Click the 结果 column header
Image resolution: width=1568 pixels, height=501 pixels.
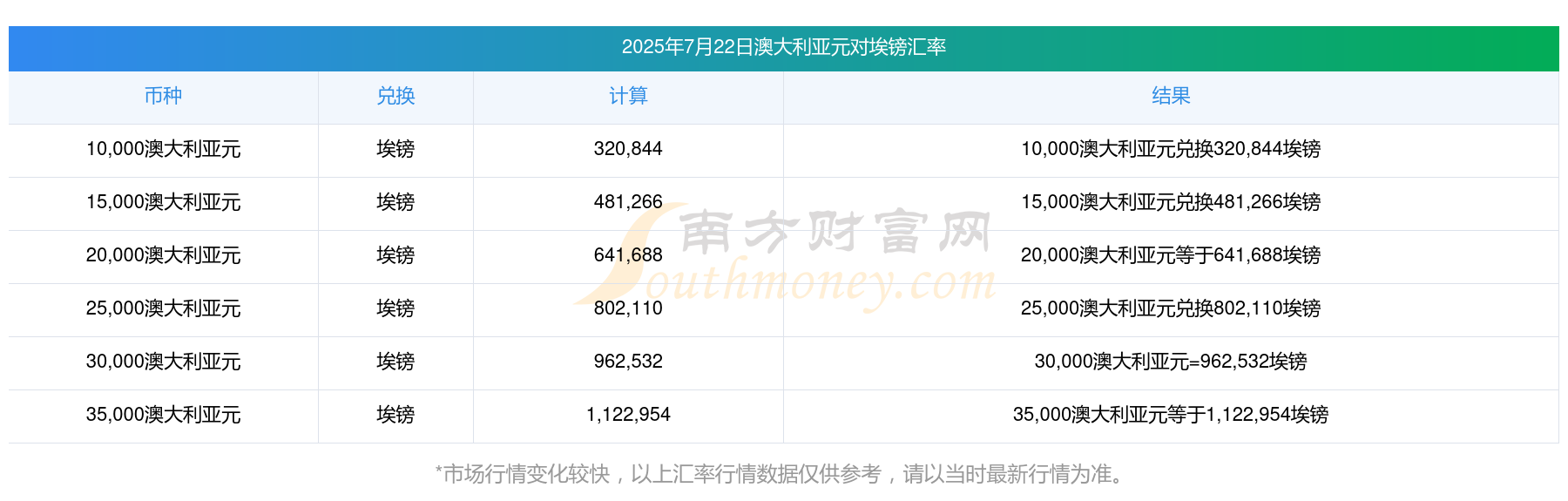pyautogui.click(x=1171, y=96)
